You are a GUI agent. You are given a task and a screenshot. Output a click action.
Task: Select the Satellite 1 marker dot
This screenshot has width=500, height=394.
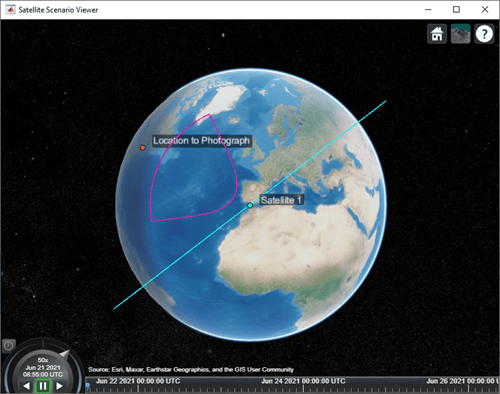250,205
